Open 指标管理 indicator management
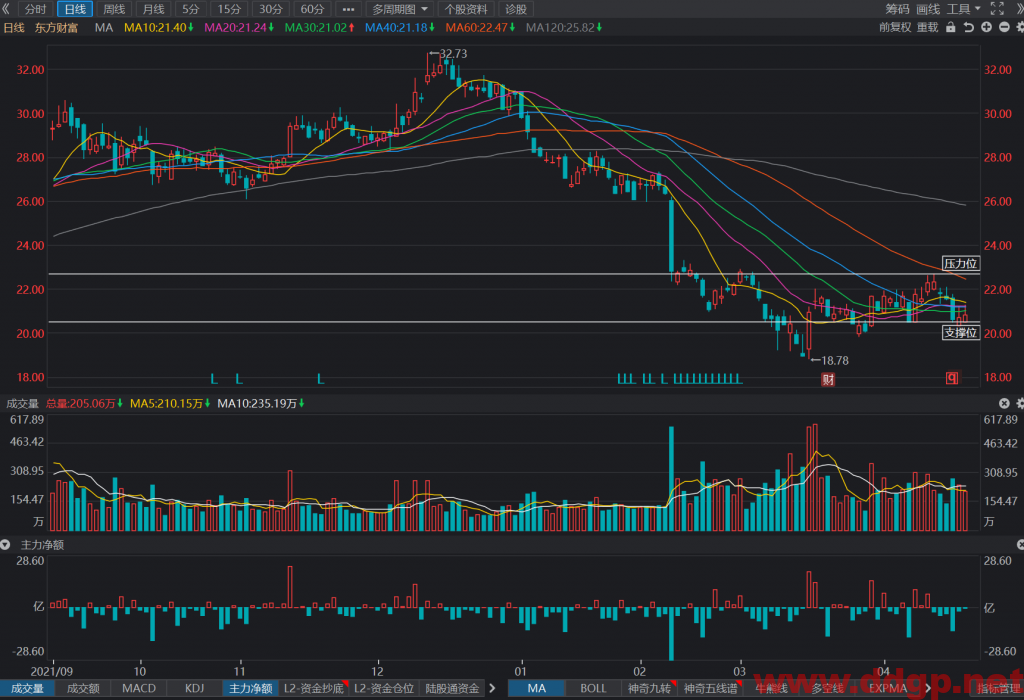Screen dimensions: 1024x700 point(999,688)
